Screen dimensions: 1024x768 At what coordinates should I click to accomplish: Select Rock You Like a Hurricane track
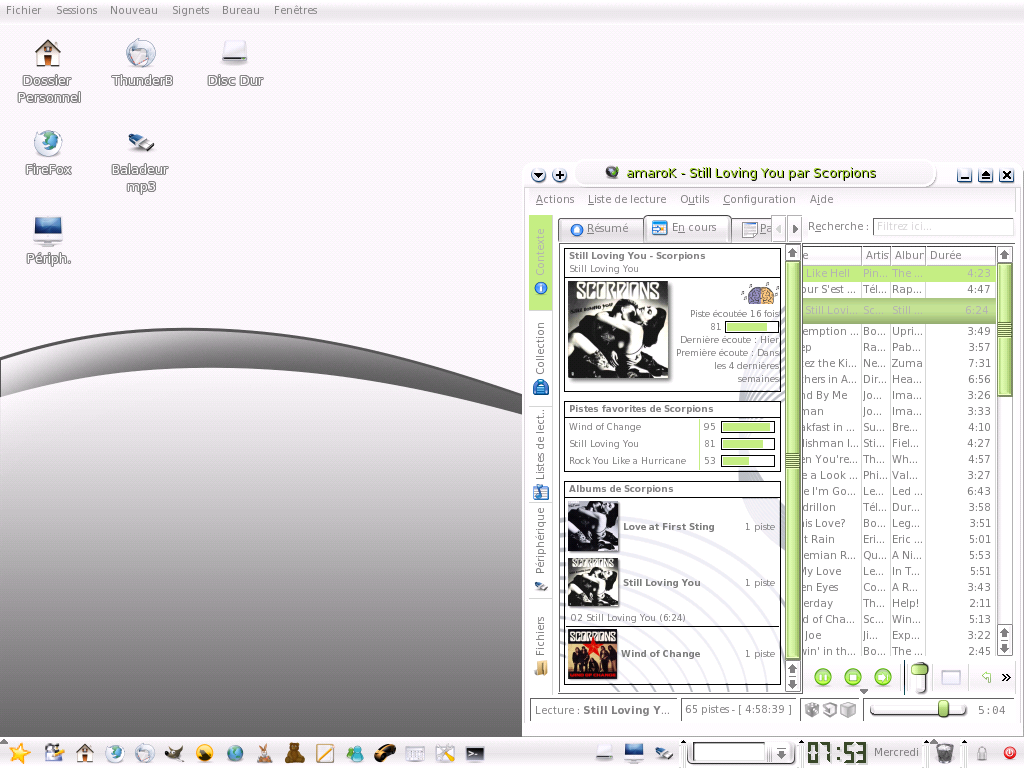628,460
